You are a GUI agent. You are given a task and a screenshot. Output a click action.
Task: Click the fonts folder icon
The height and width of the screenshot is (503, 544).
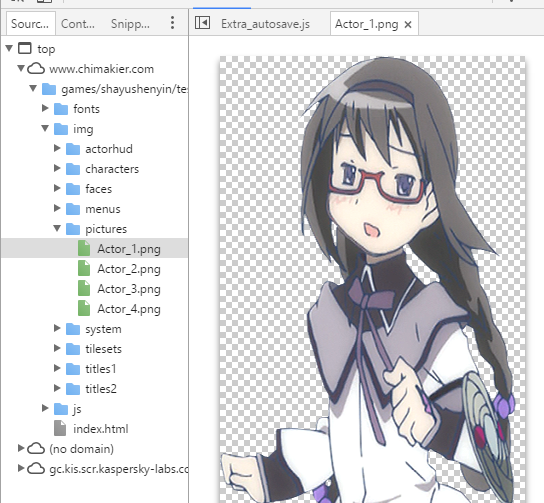point(61,109)
